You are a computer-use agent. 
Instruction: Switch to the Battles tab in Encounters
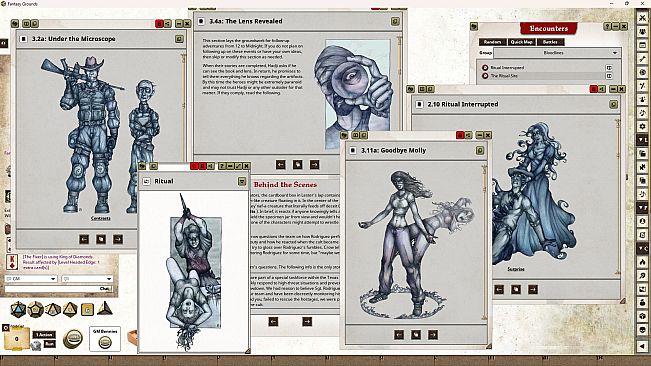[x=550, y=42]
